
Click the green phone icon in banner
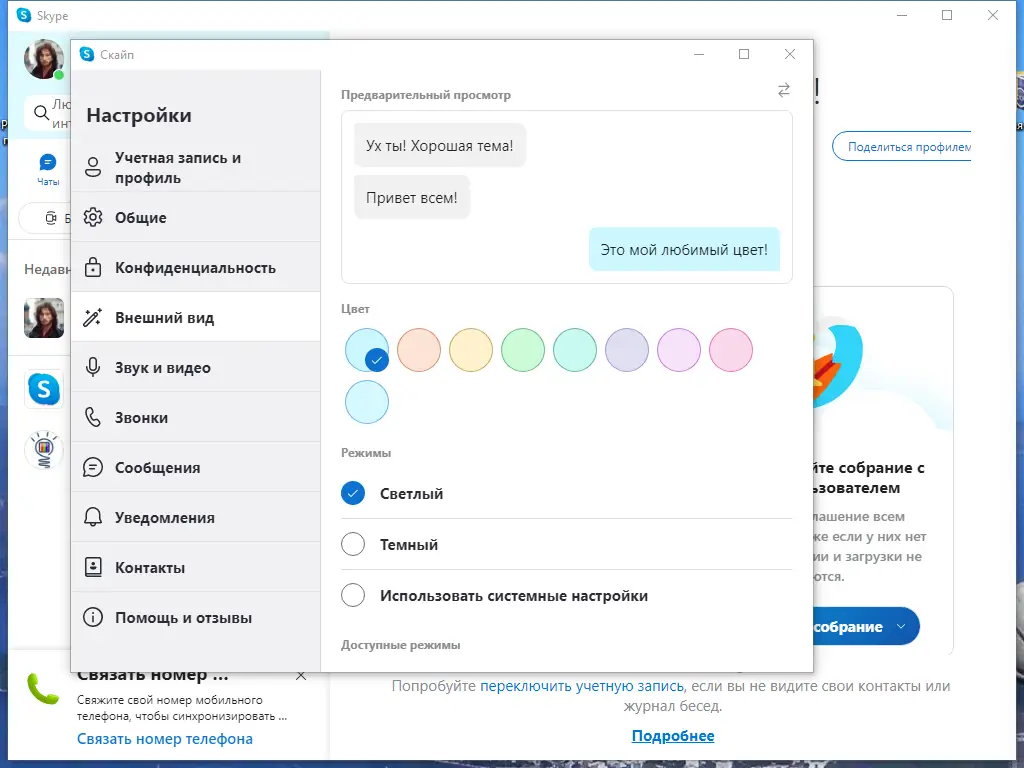[x=43, y=689]
